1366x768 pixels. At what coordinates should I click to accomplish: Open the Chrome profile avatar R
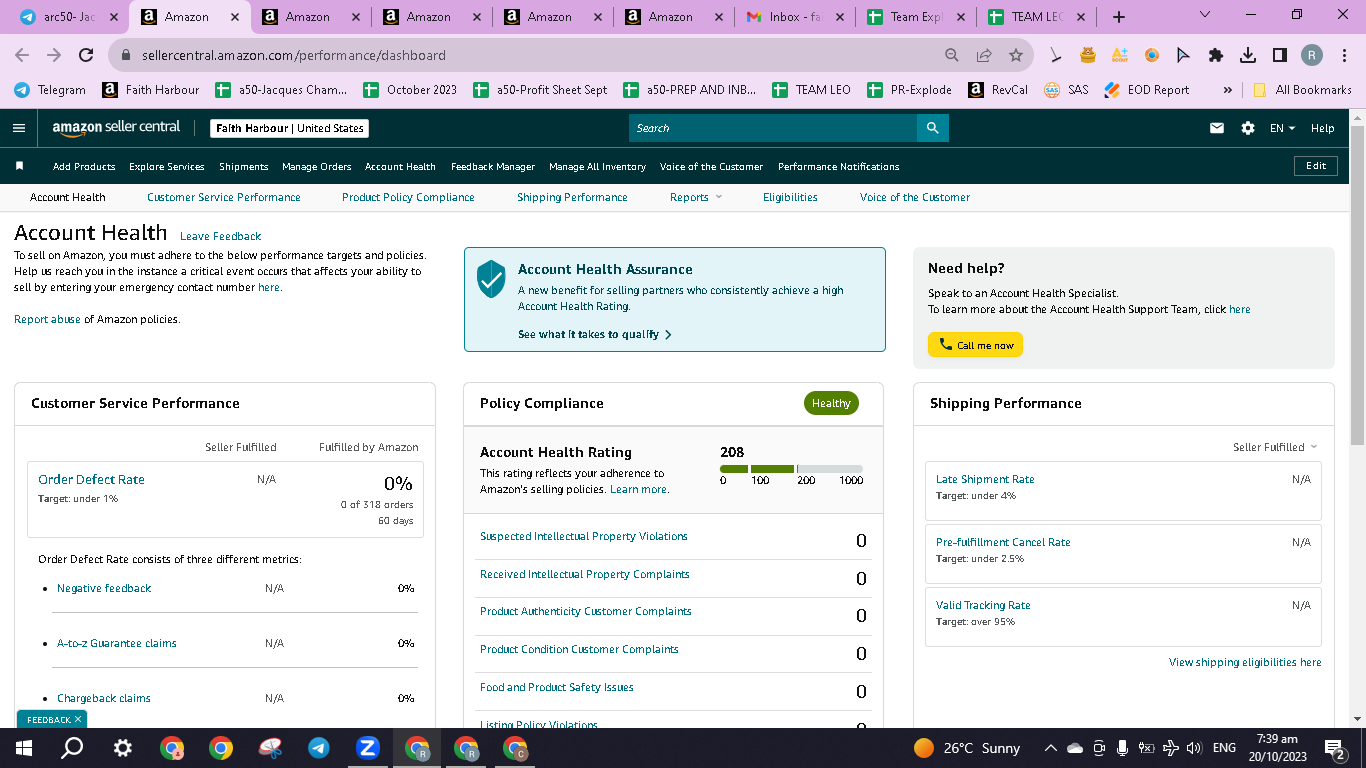(1311, 55)
